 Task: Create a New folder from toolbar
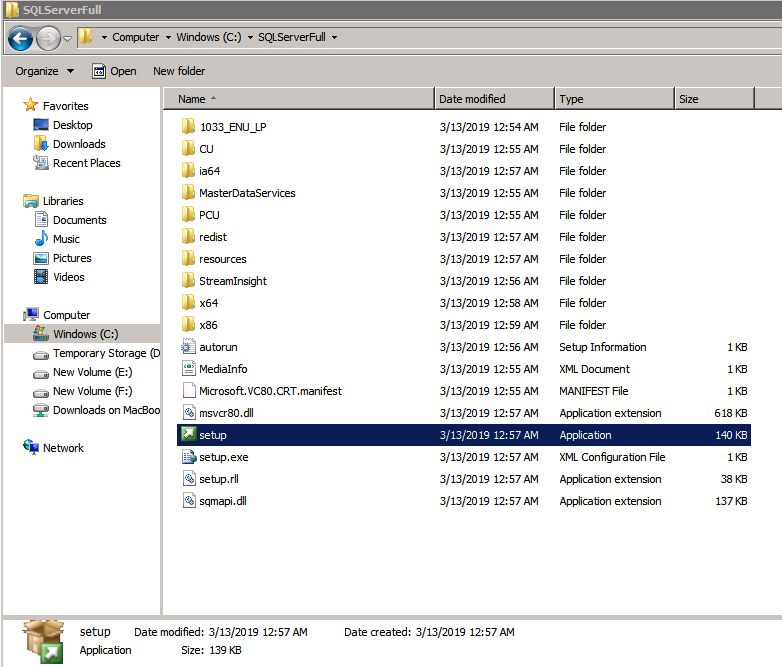(179, 71)
